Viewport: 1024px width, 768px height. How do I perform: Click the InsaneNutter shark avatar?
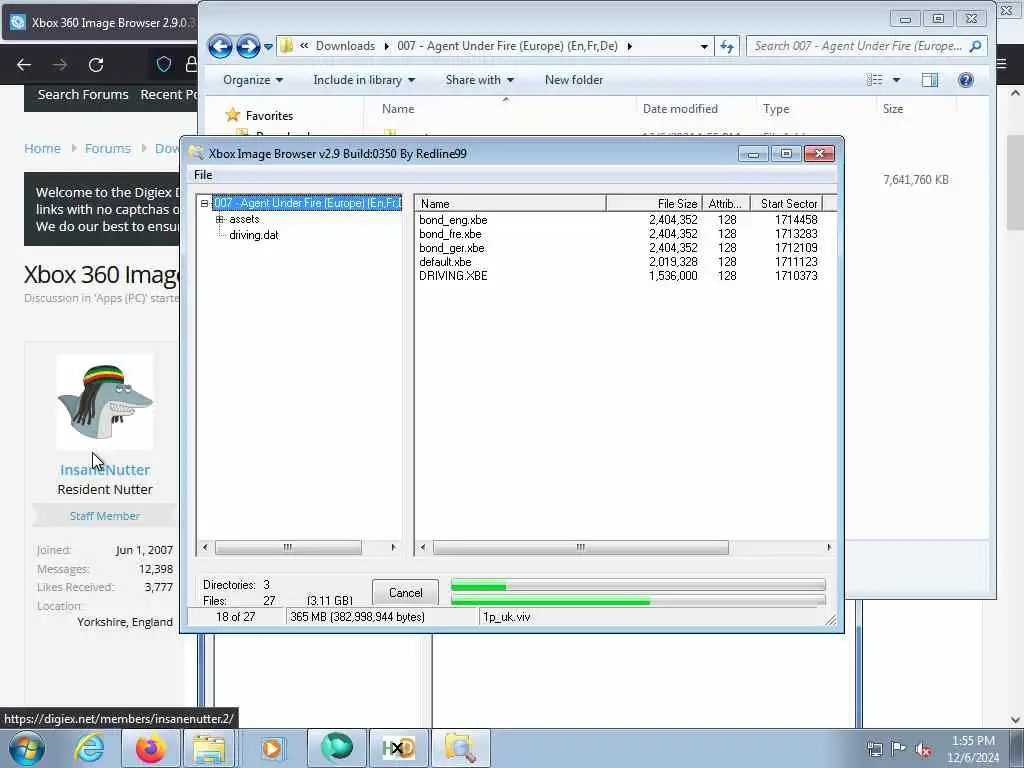pos(105,402)
